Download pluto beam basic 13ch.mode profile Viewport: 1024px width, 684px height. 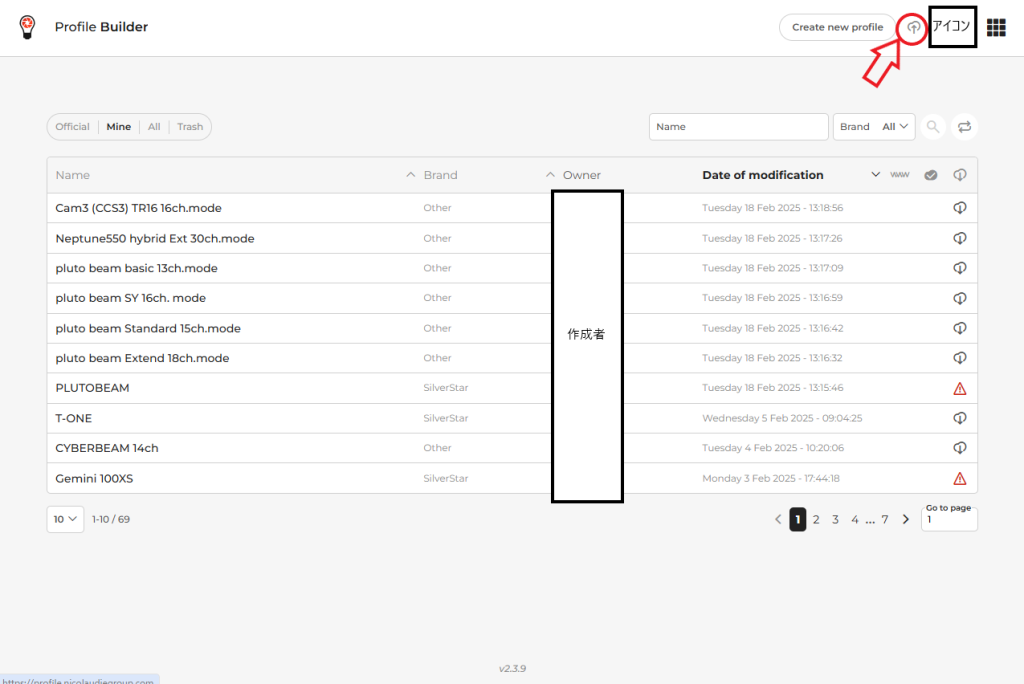[x=959, y=268]
